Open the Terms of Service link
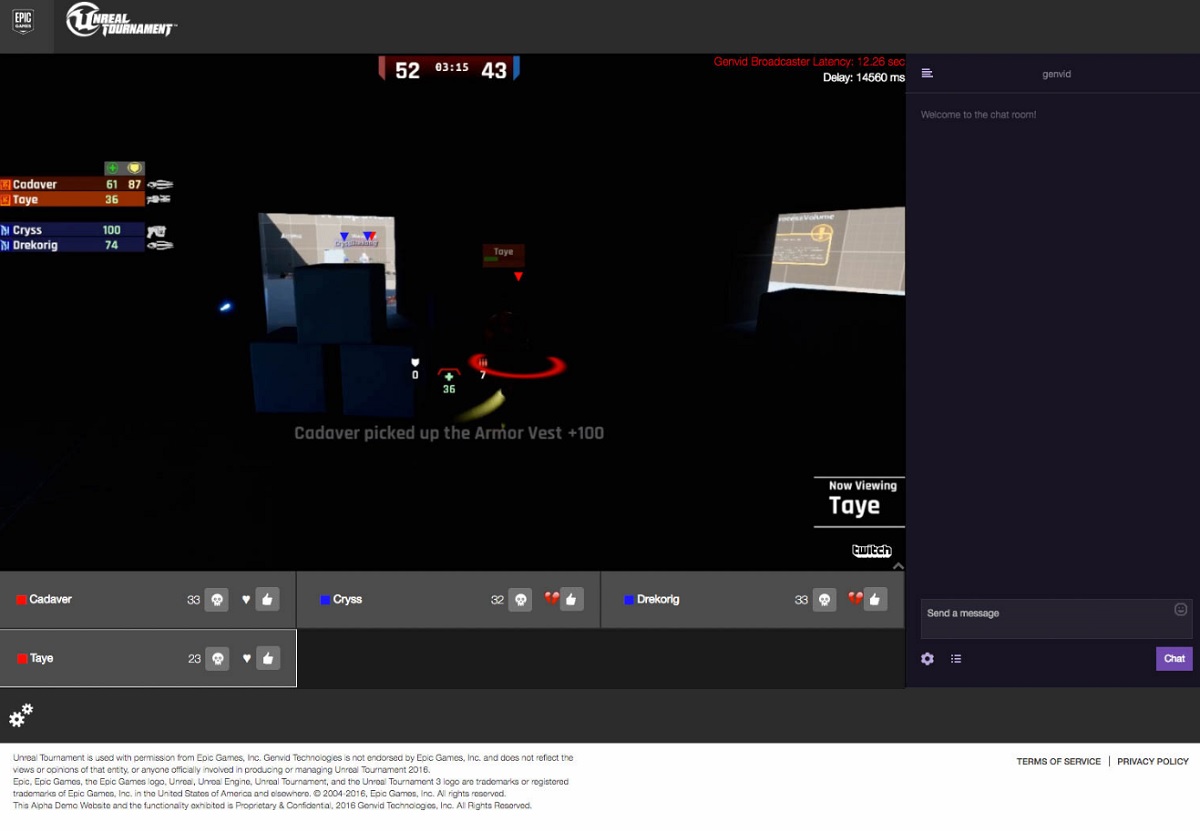1200x831 pixels. 1058,762
